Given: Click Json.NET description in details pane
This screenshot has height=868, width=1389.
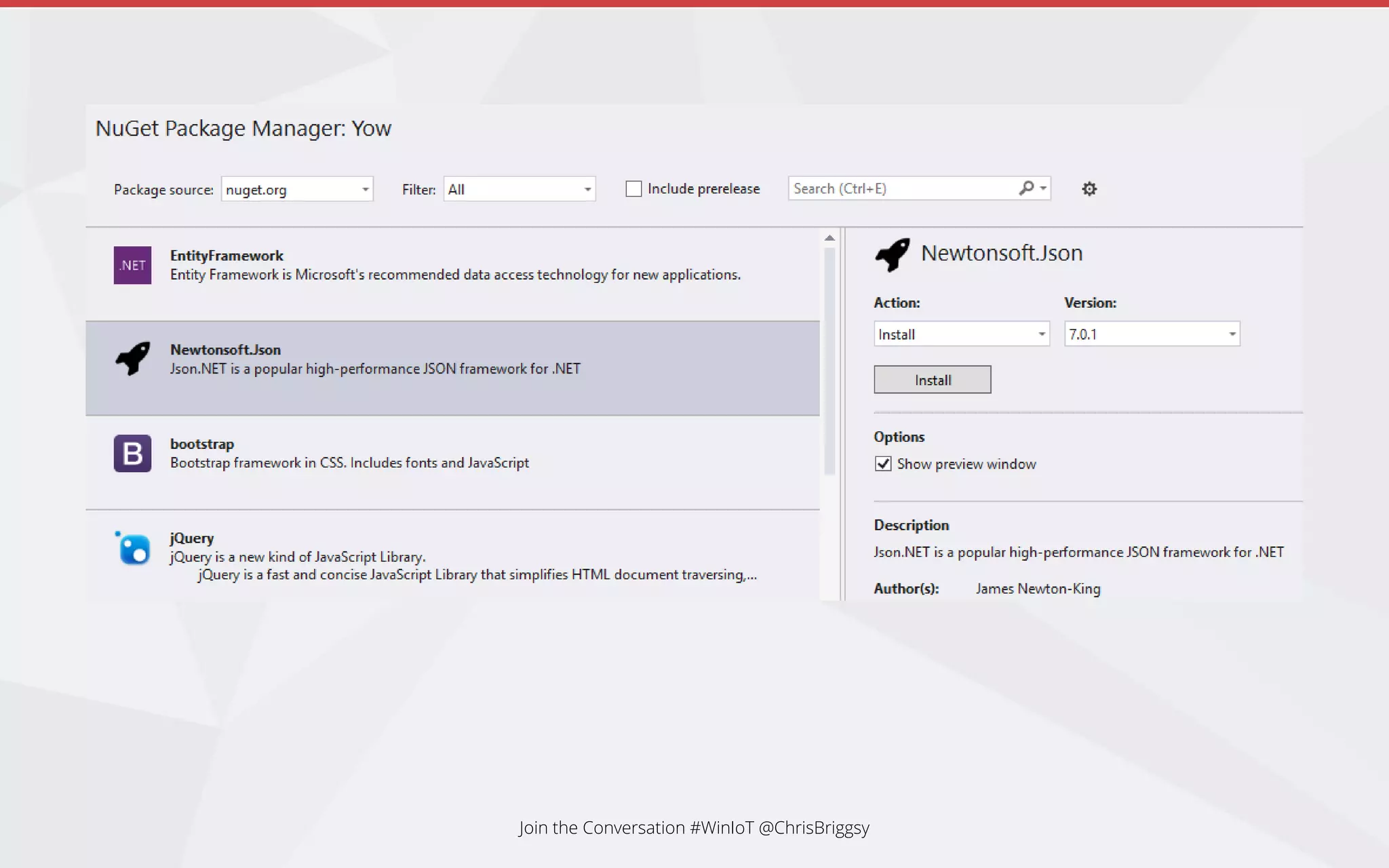Looking at the screenshot, I should point(1078,552).
